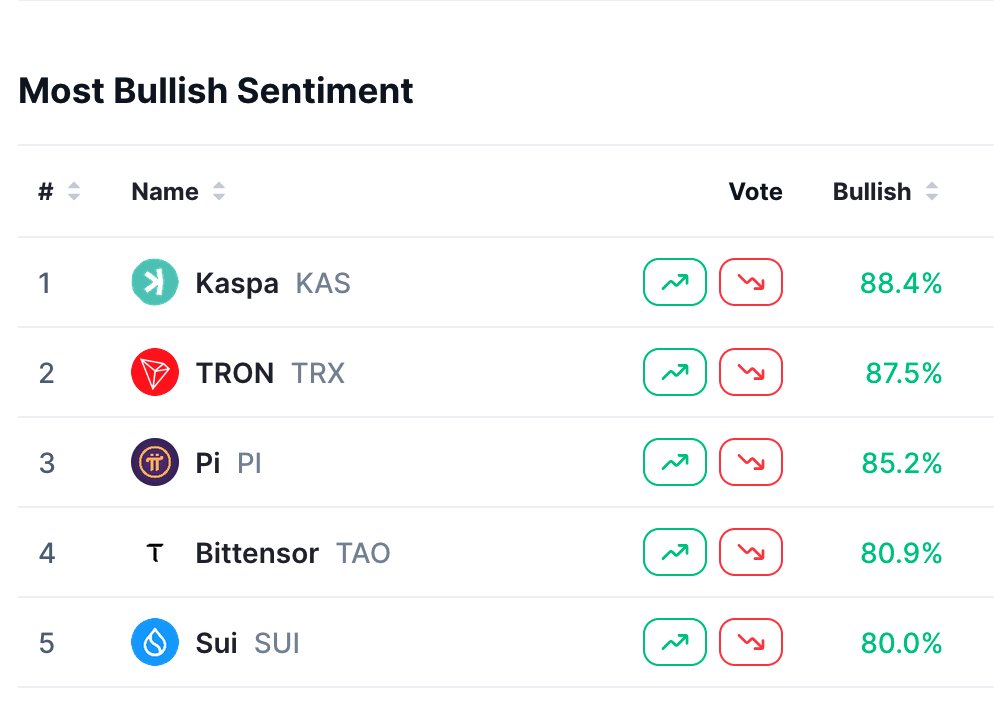
Task: Vote bullish on TRON
Action: click(x=675, y=373)
